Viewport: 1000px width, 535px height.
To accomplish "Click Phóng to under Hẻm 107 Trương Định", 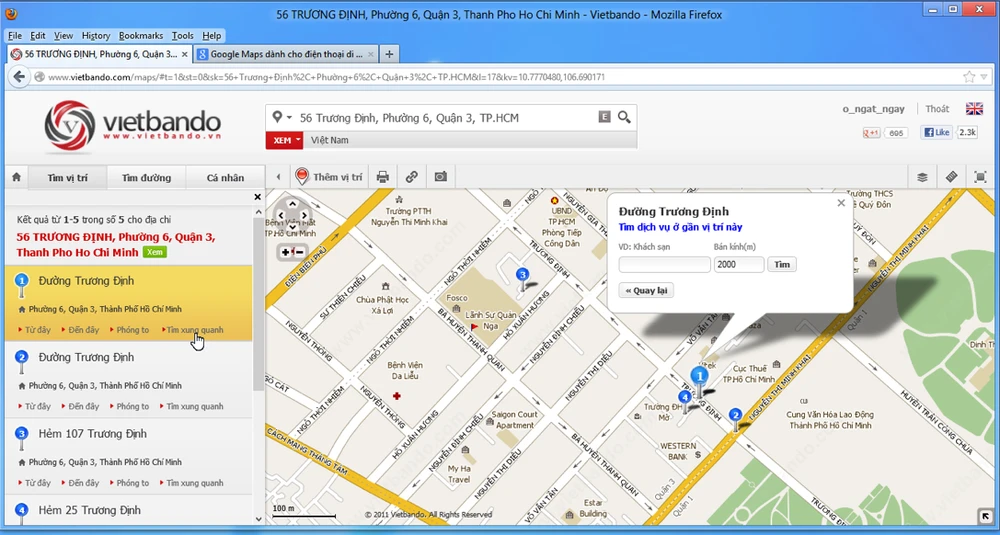I will (132, 483).
